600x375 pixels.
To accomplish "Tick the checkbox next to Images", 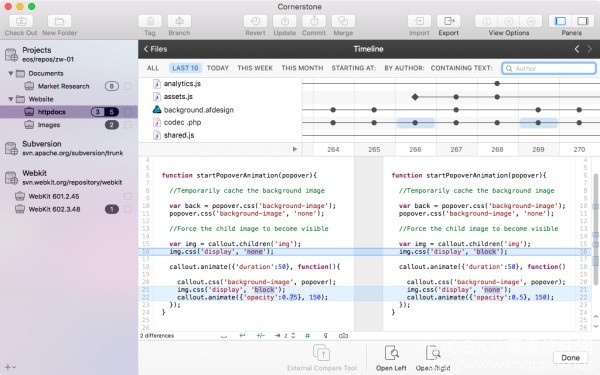I will [x=128, y=125].
